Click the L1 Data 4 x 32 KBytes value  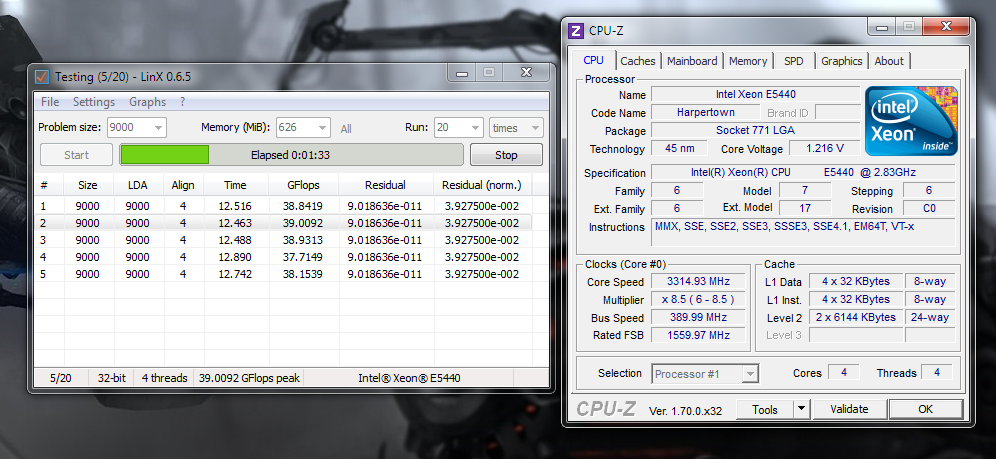856,281
